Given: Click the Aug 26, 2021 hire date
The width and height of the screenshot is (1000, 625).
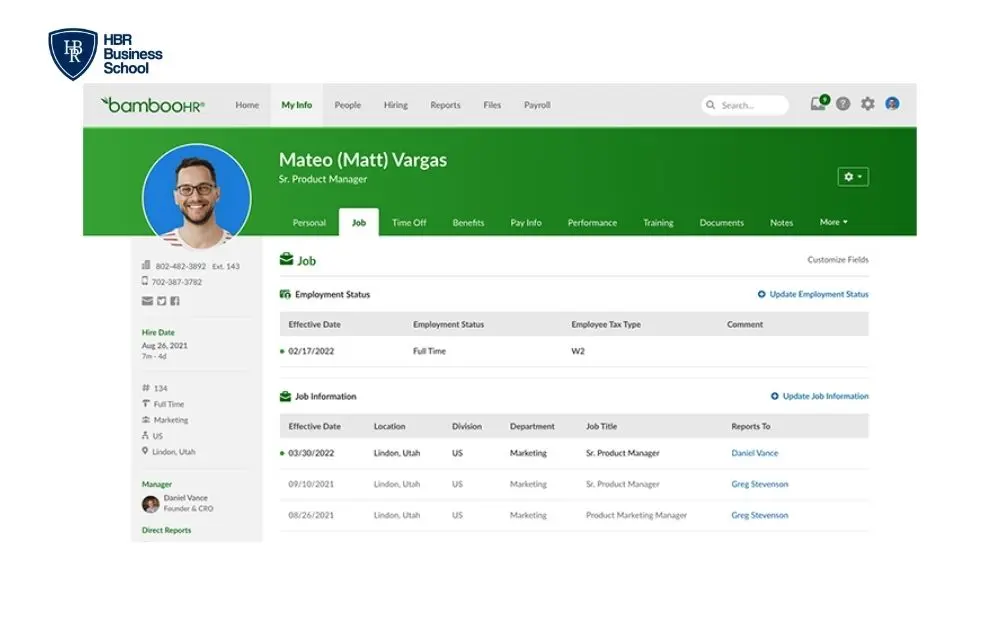Looking at the screenshot, I should (x=165, y=345).
